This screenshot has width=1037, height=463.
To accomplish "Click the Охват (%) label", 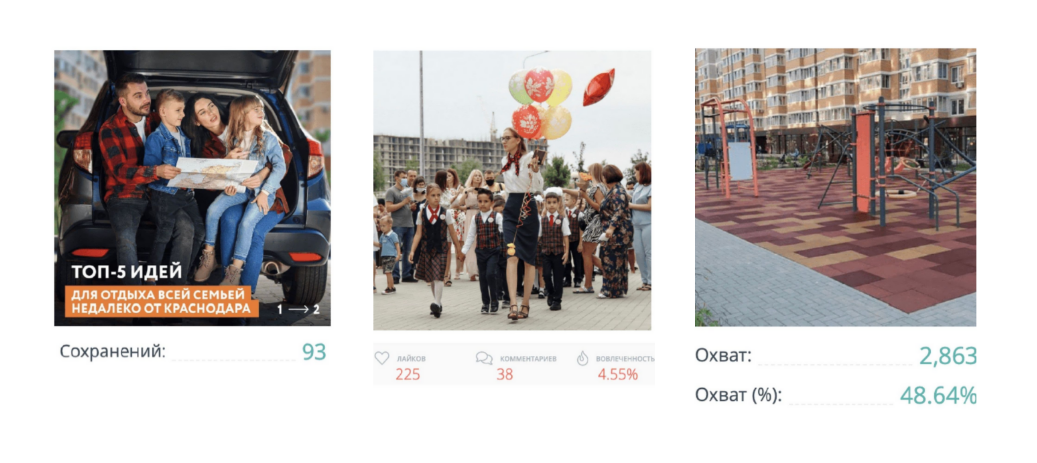I will point(738,395).
